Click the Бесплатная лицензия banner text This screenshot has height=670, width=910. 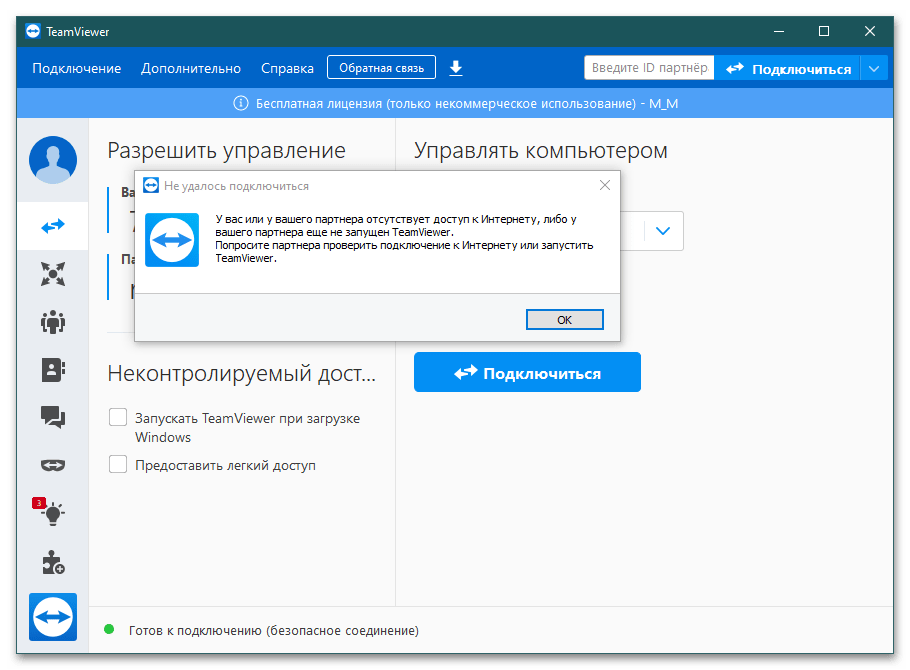click(467, 103)
